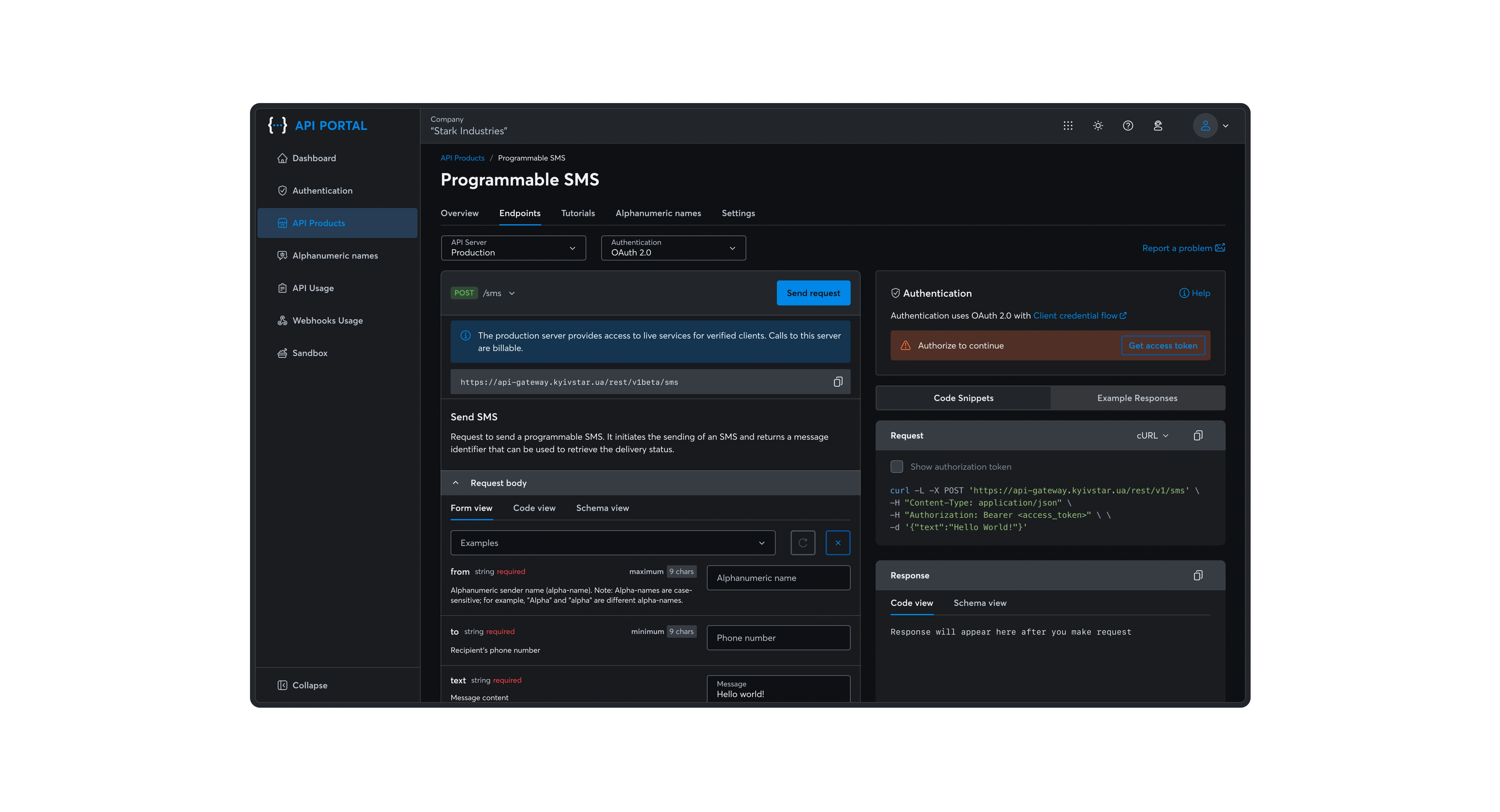Click the API Usage clipboard icon
Viewport: 1500px width, 812px height.
282,288
